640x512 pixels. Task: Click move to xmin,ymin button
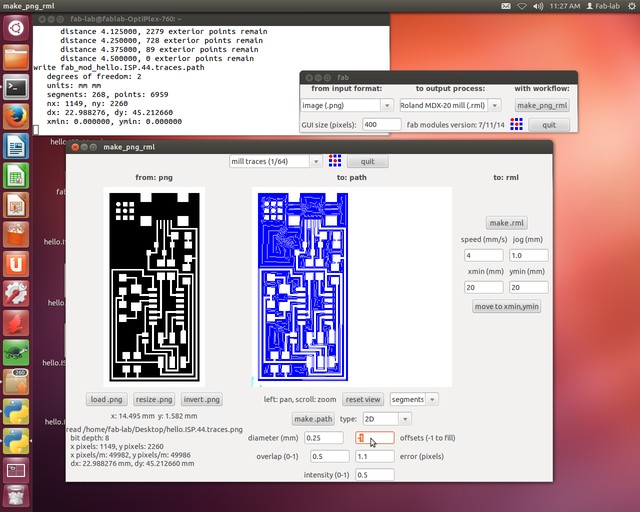507,306
